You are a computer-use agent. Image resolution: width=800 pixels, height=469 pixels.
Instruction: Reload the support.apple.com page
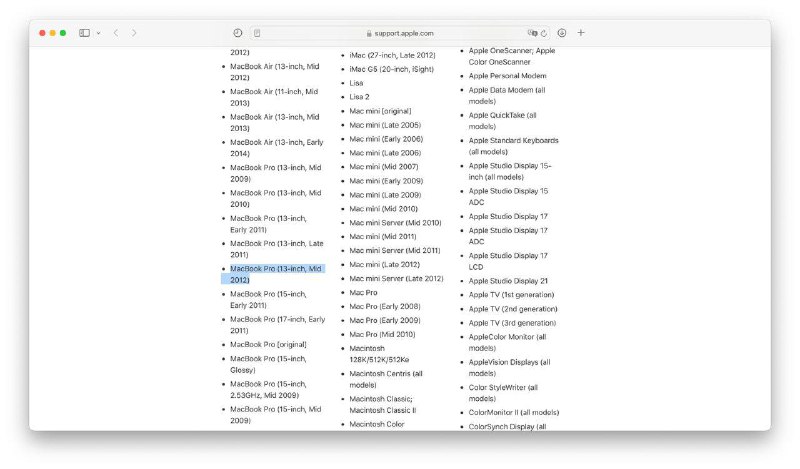tap(544, 33)
